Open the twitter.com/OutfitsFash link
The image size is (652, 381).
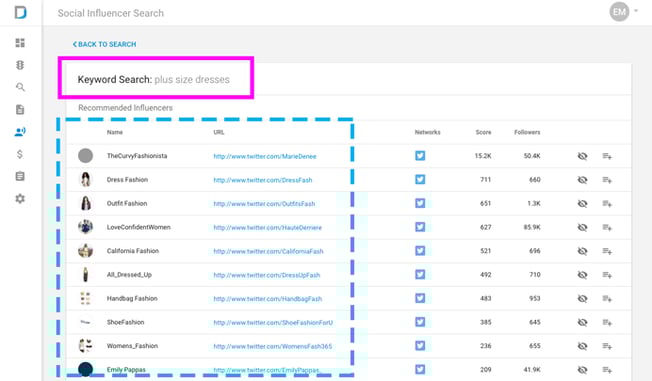pos(264,204)
